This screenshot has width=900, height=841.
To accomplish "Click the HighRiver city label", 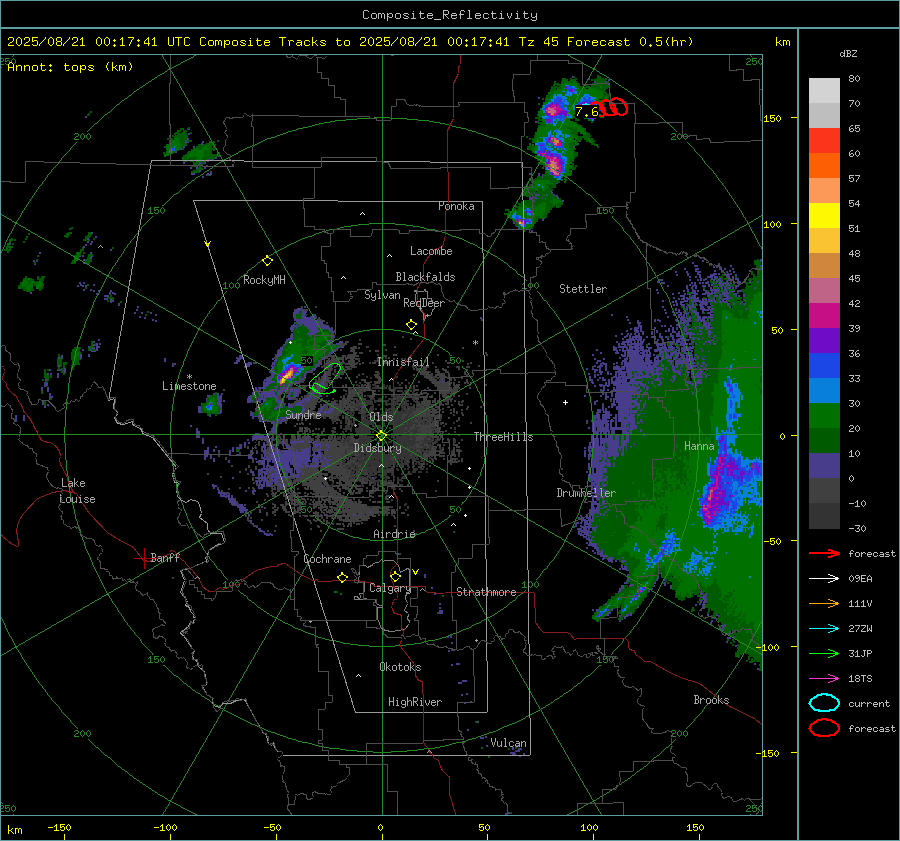I will [415, 702].
